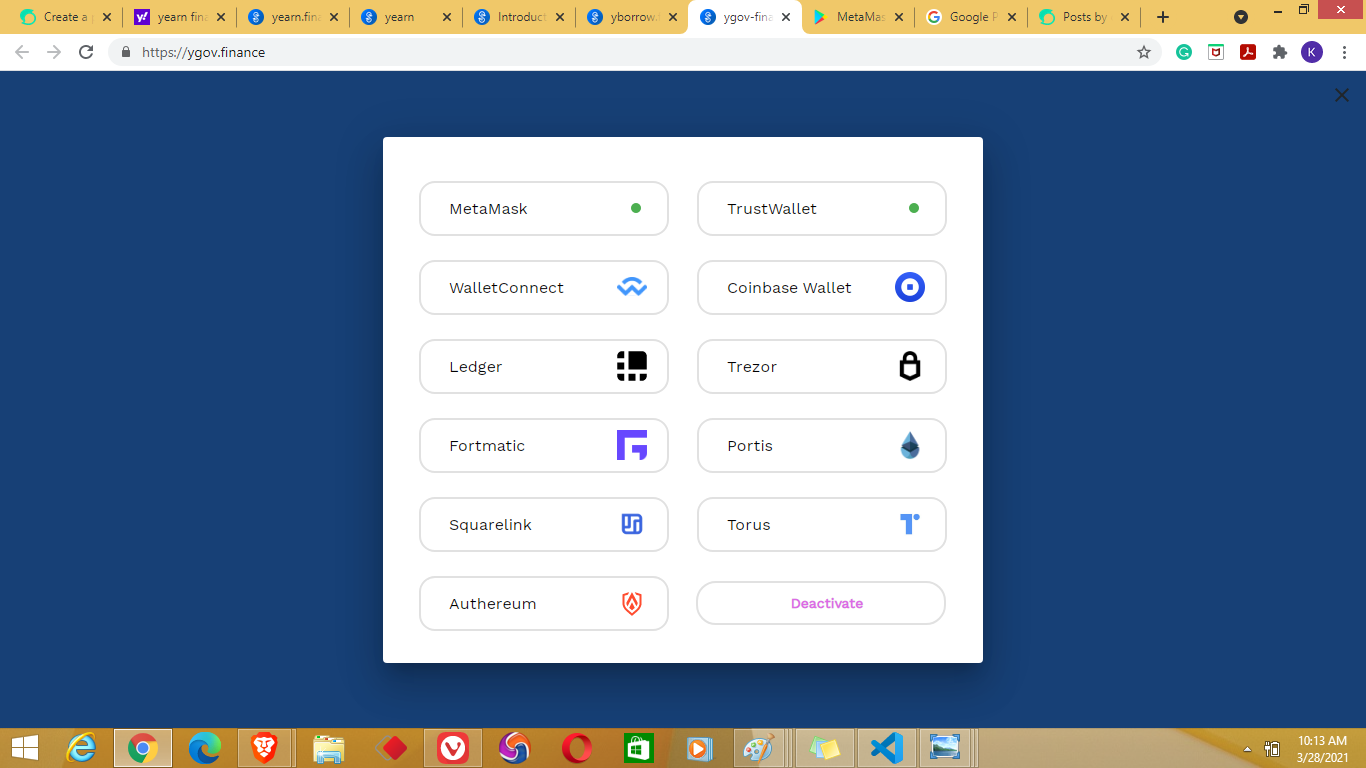Switch to the 'Create a' browser tab
The width and height of the screenshot is (1366, 768).
[66, 17]
